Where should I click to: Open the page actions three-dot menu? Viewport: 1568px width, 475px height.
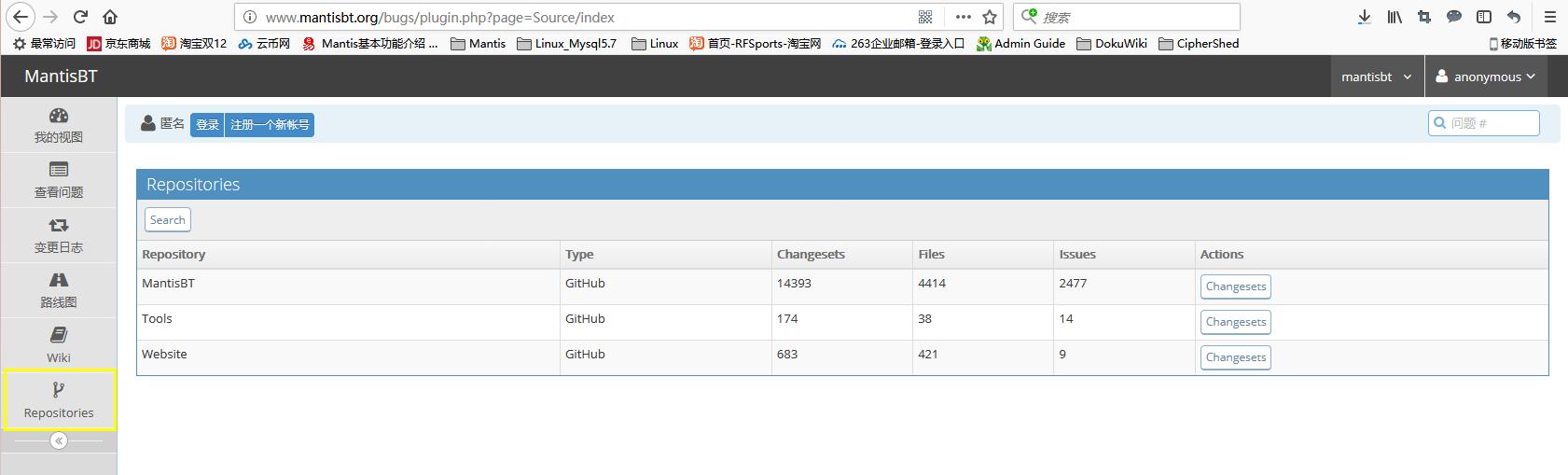[963, 17]
